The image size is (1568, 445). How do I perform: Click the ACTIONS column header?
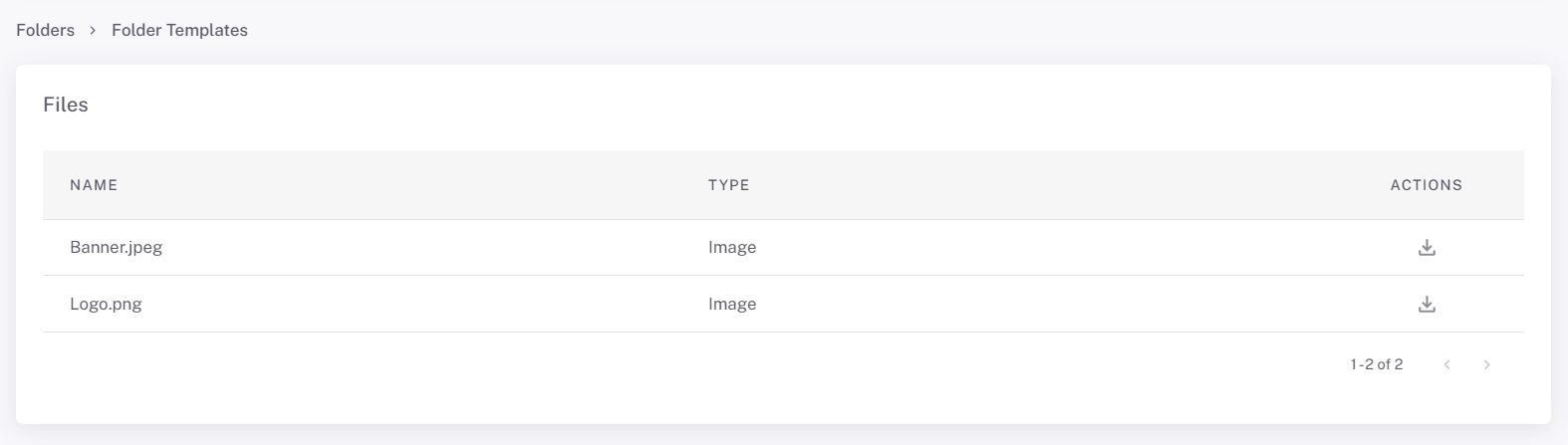(1426, 185)
